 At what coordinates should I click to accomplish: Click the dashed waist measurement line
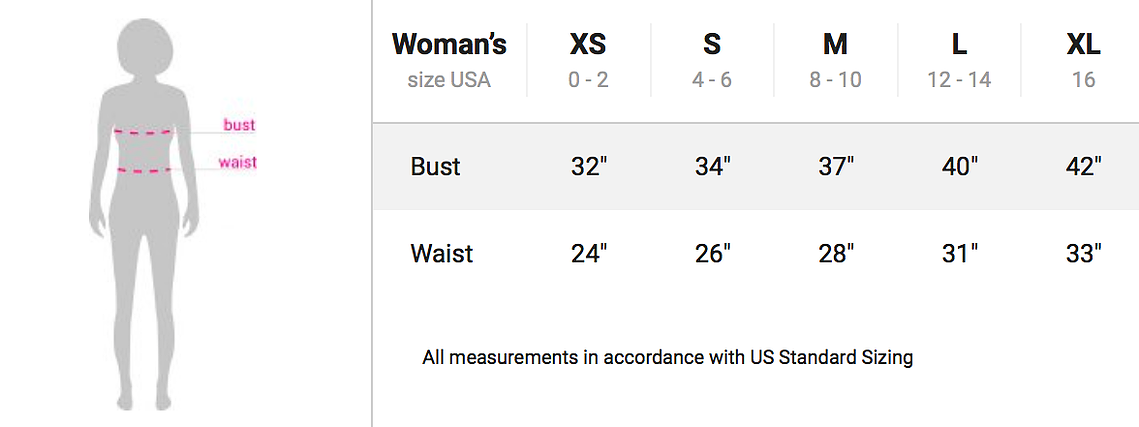(144, 170)
